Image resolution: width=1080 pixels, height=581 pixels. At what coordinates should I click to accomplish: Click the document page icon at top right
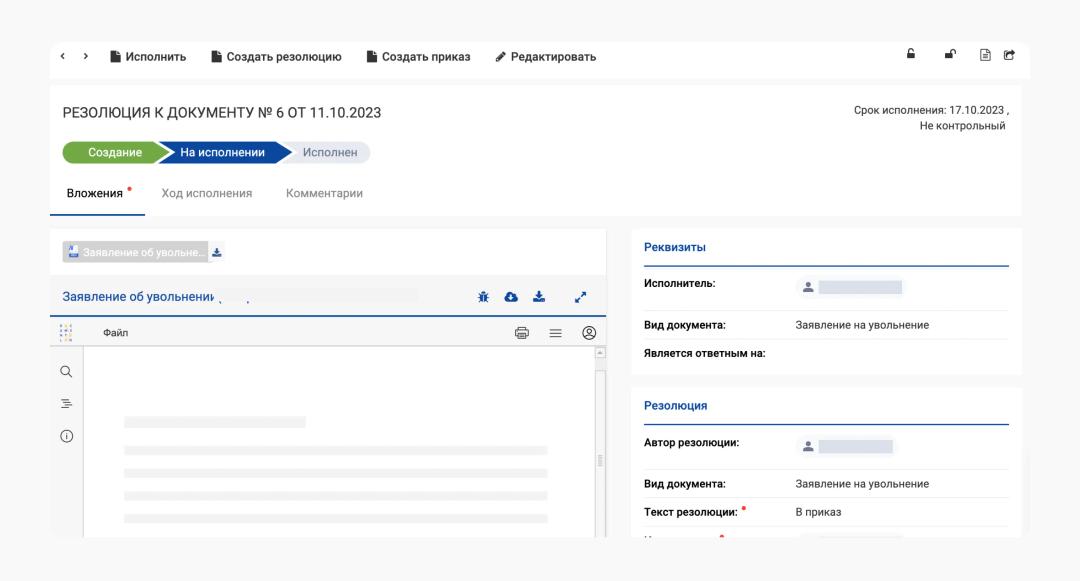(x=985, y=55)
